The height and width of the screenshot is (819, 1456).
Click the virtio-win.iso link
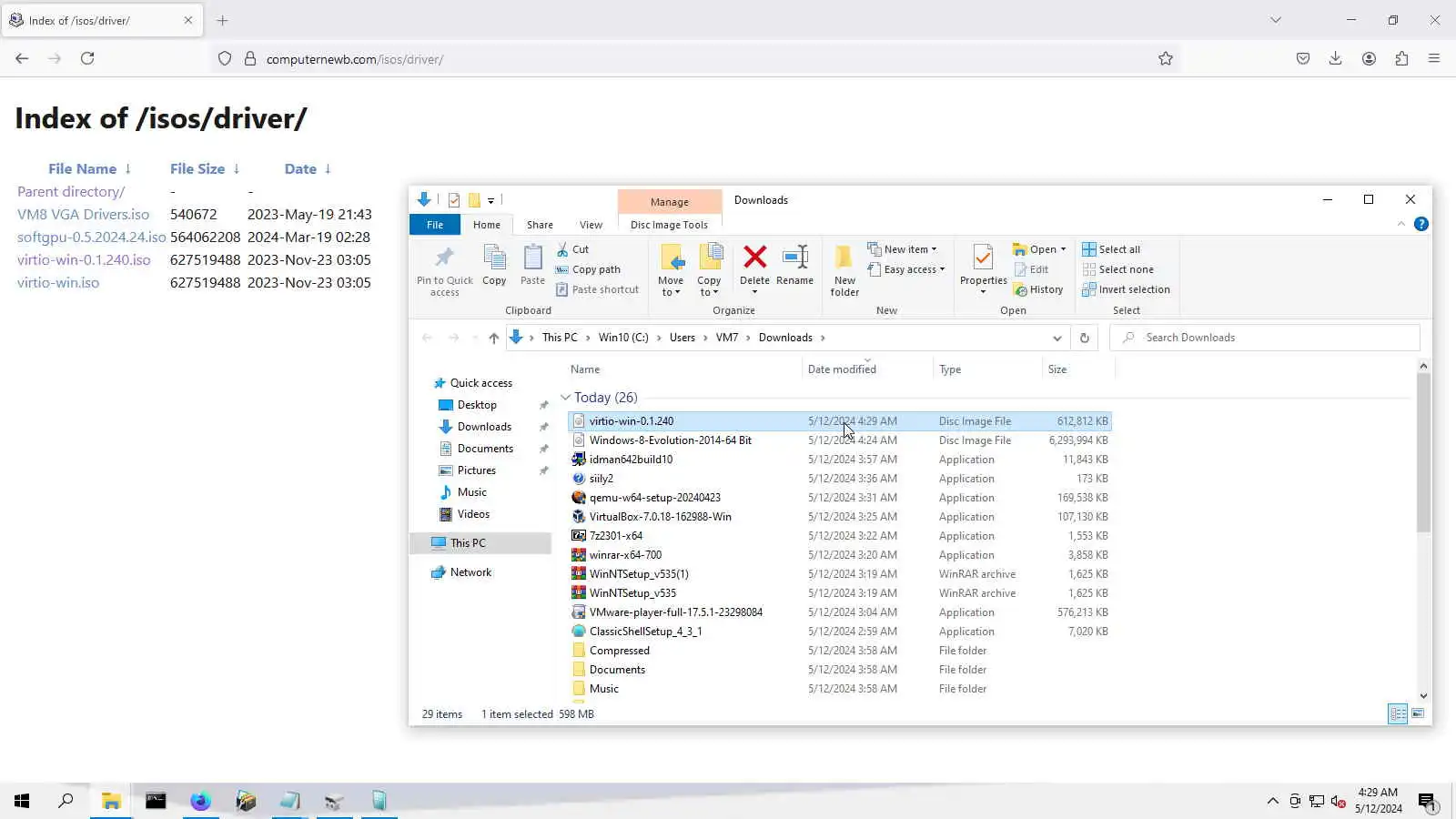58,283
